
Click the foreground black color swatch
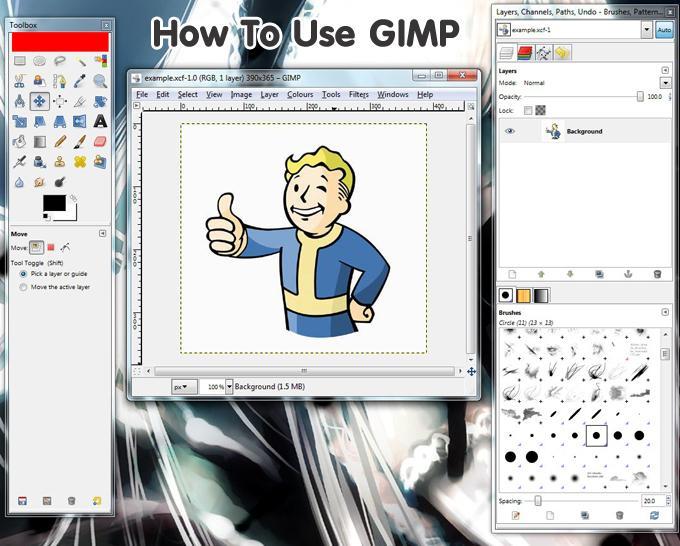pos(55,203)
